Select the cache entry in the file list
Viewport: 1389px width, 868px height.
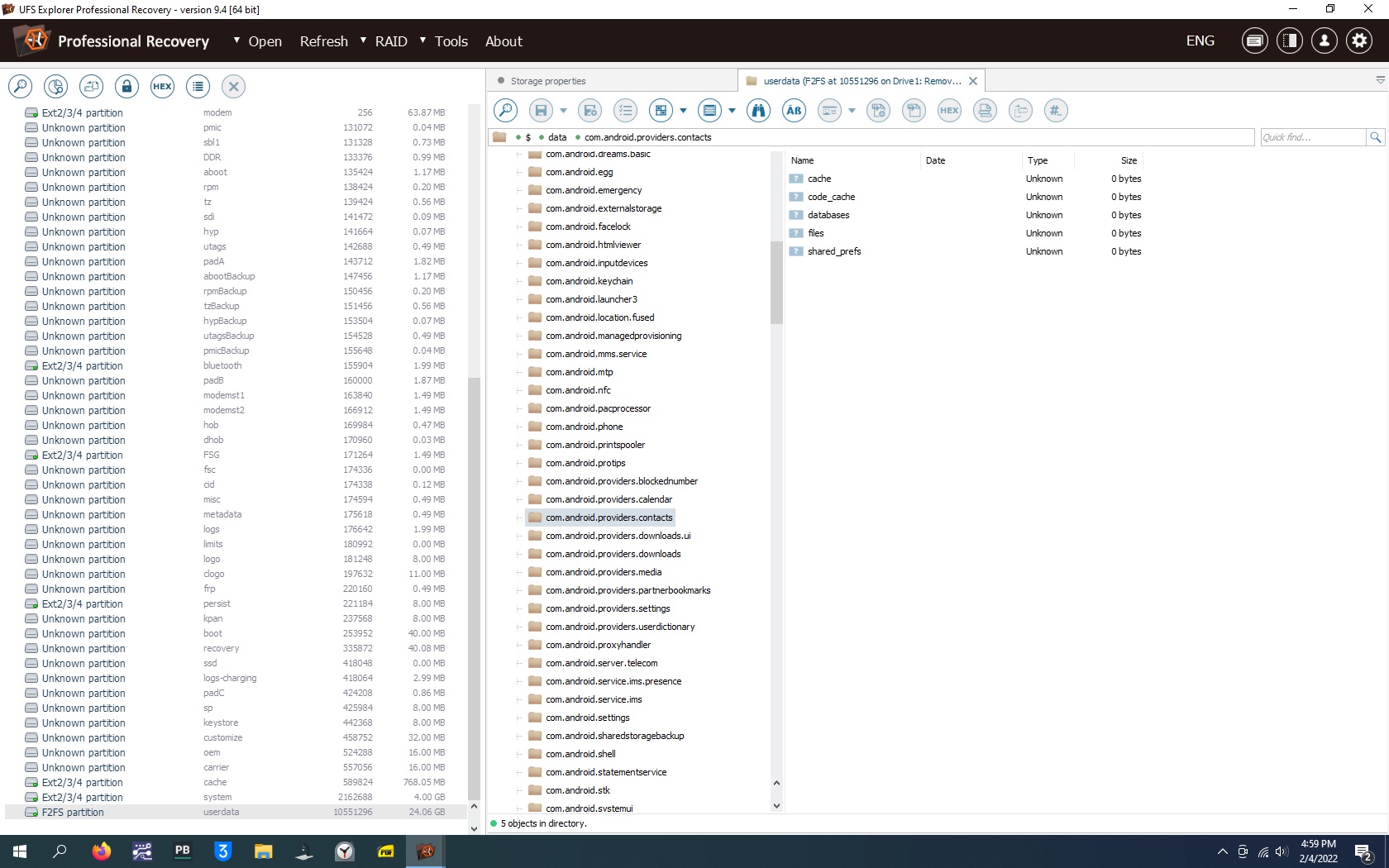[819, 179]
